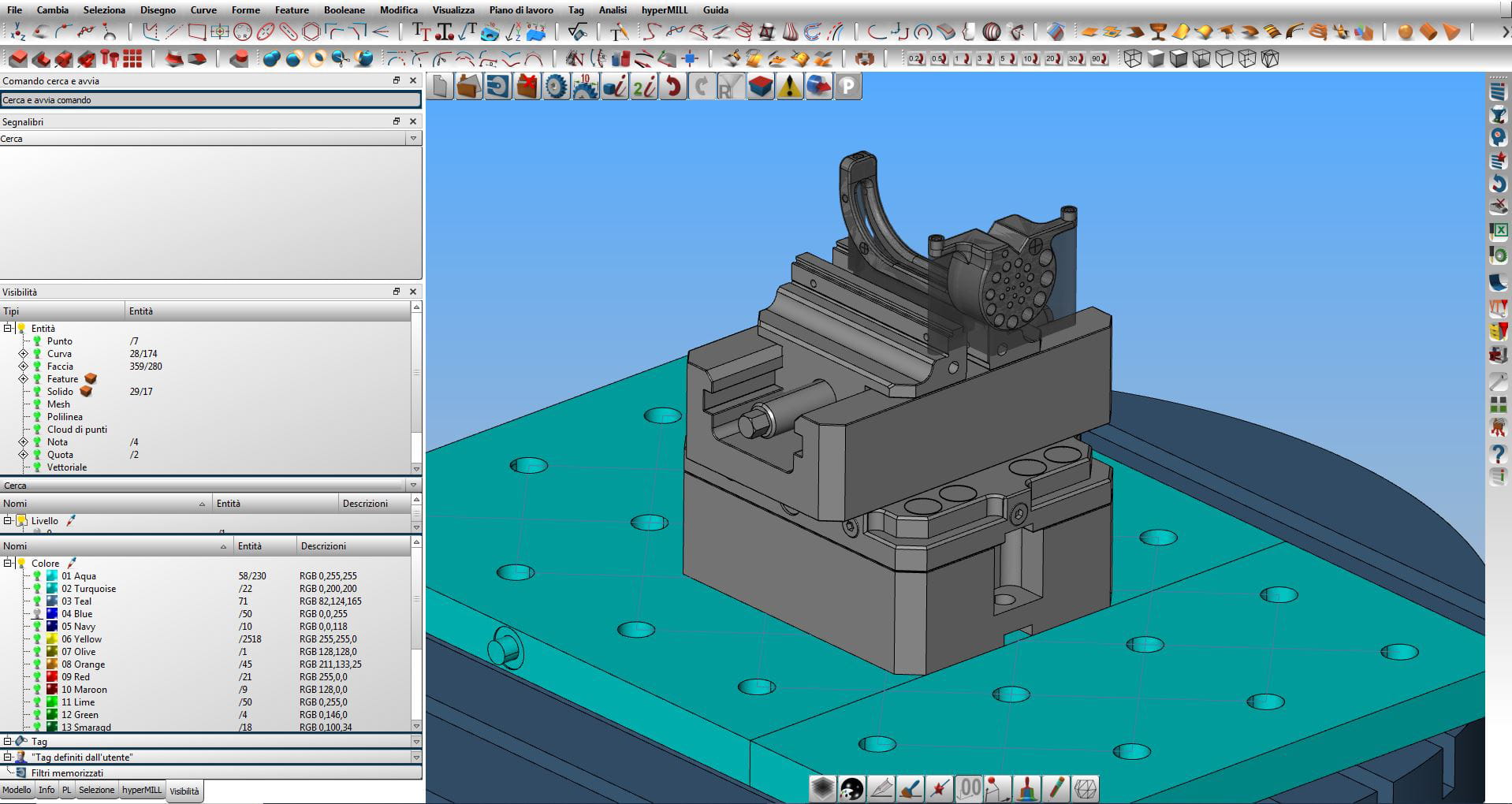Open the hyperMILL menu
The height and width of the screenshot is (804, 1512).
coord(664,10)
